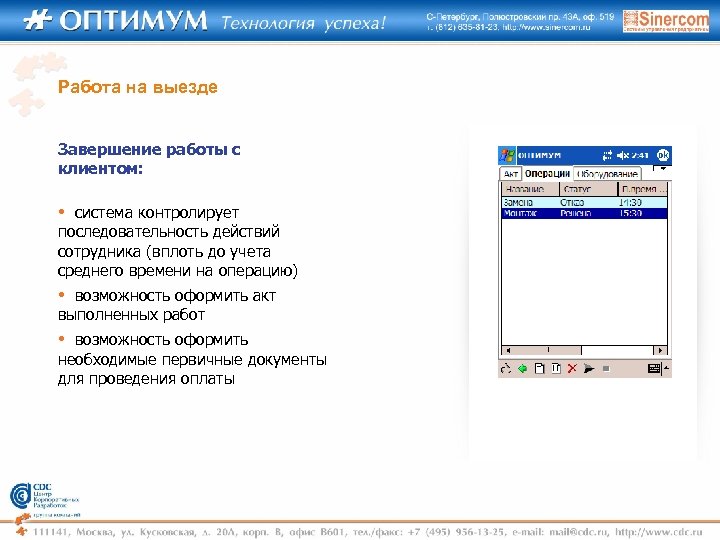Click the grey stop square icon

point(606,368)
